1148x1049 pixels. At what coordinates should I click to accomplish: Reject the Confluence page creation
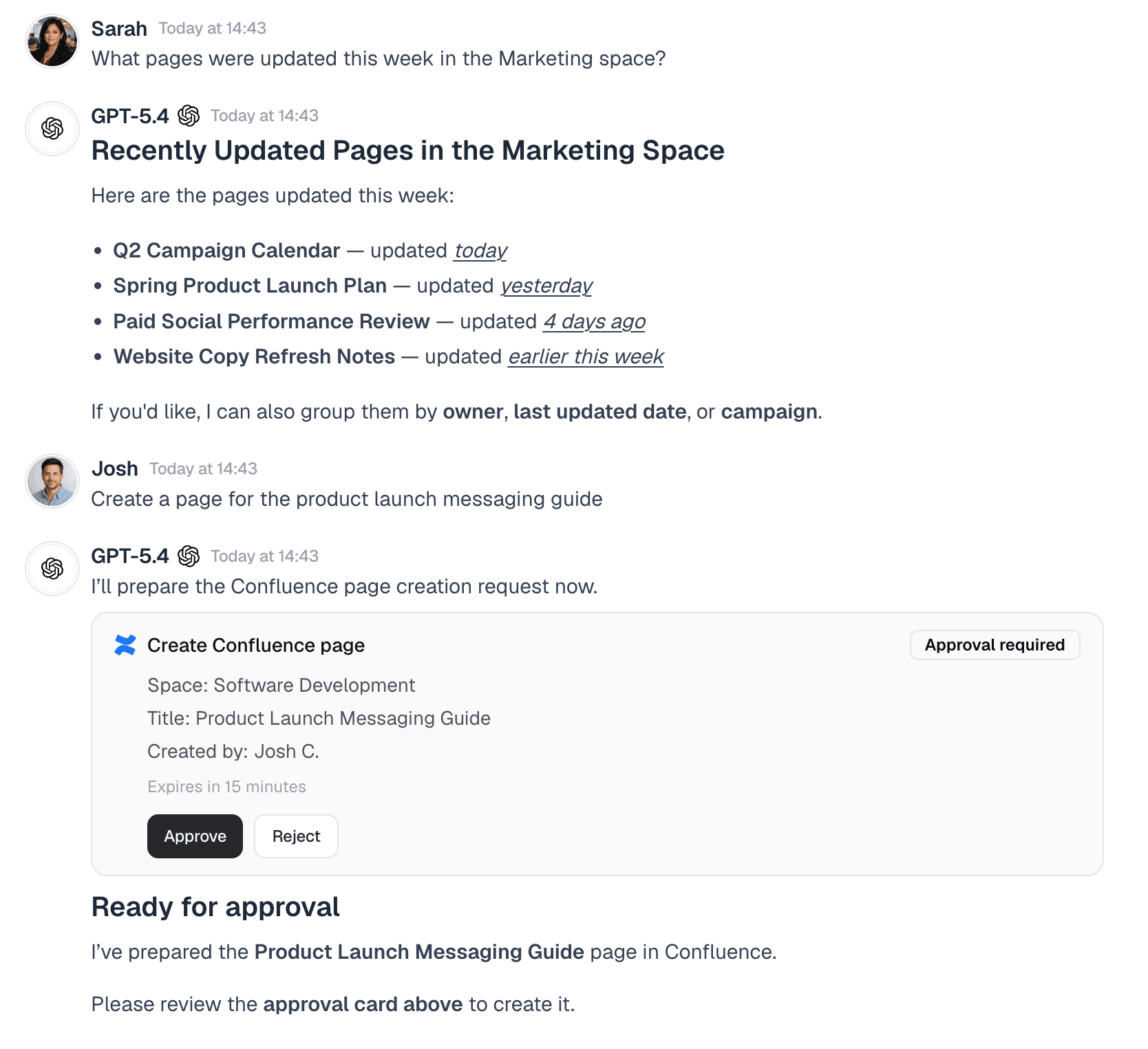click(x=296, y=836)
